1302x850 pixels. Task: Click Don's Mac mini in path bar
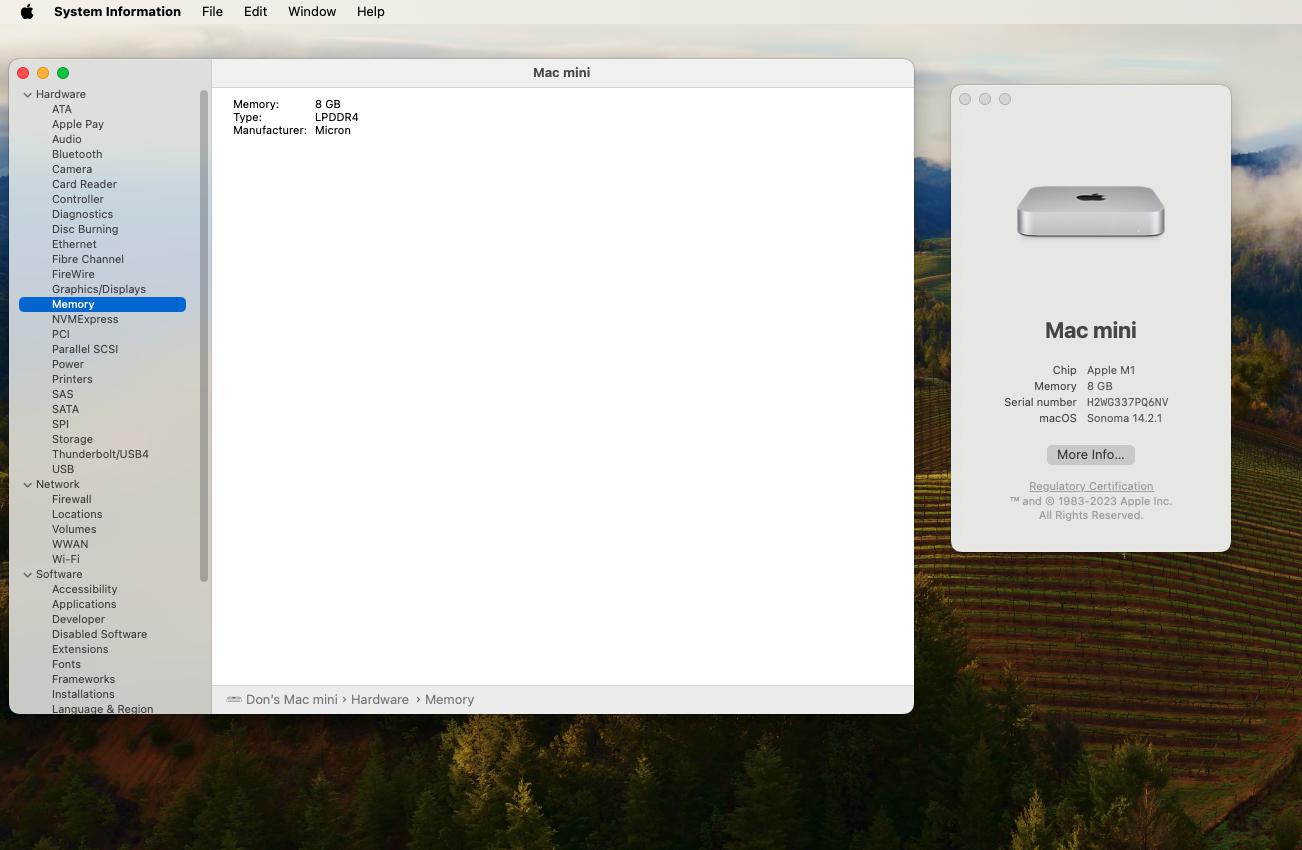tap(292, 699)
